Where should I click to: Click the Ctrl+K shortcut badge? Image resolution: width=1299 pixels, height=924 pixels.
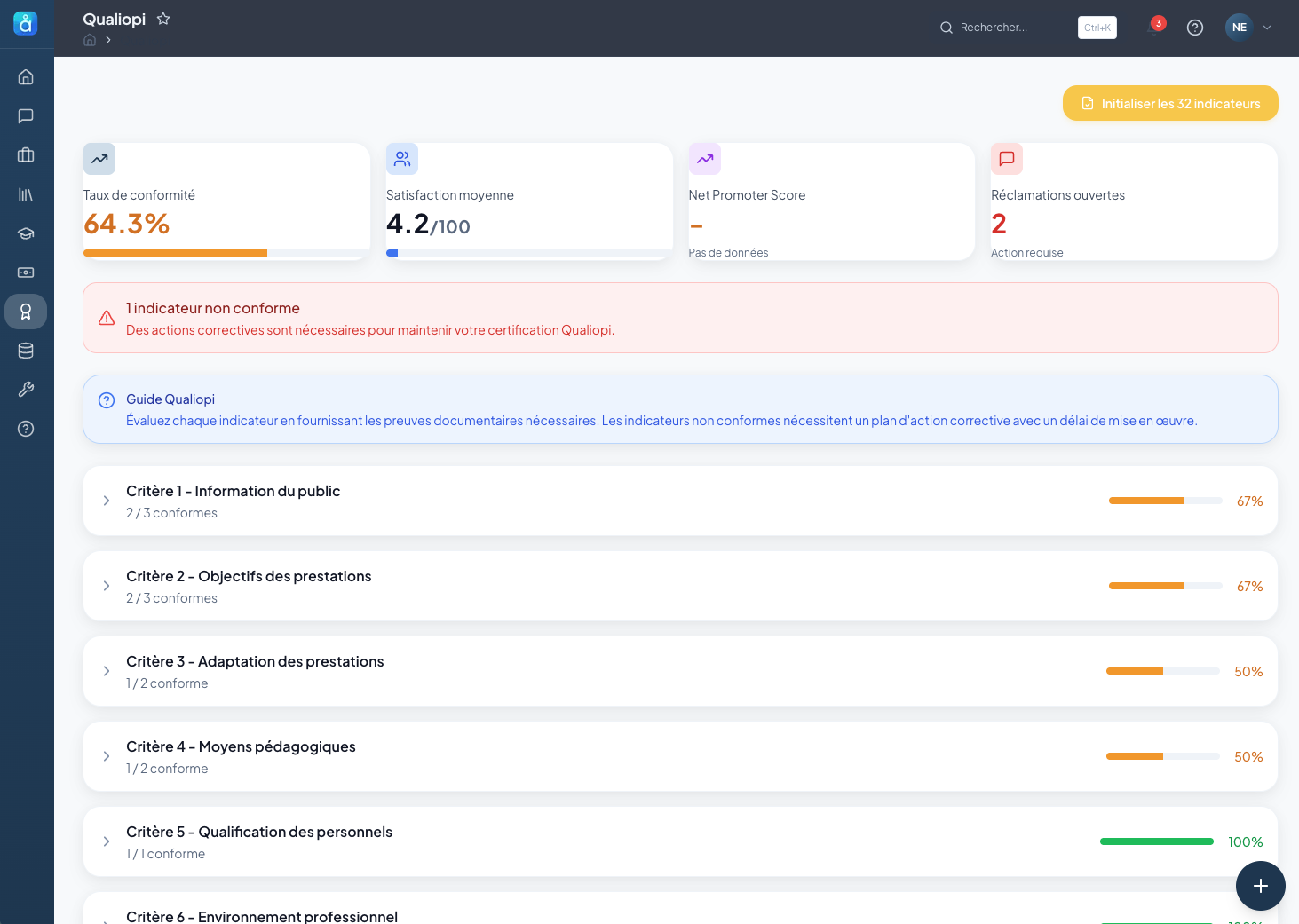(x=1097, y=28)
